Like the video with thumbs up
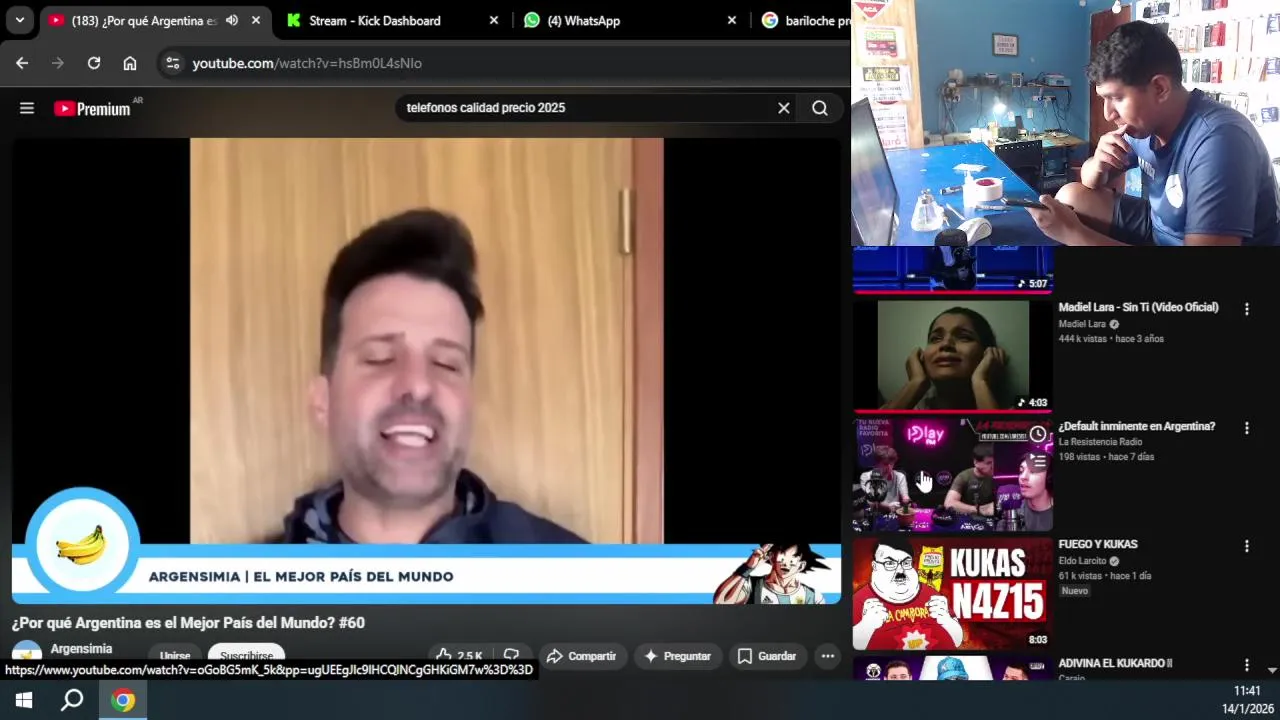 (459, 656)
